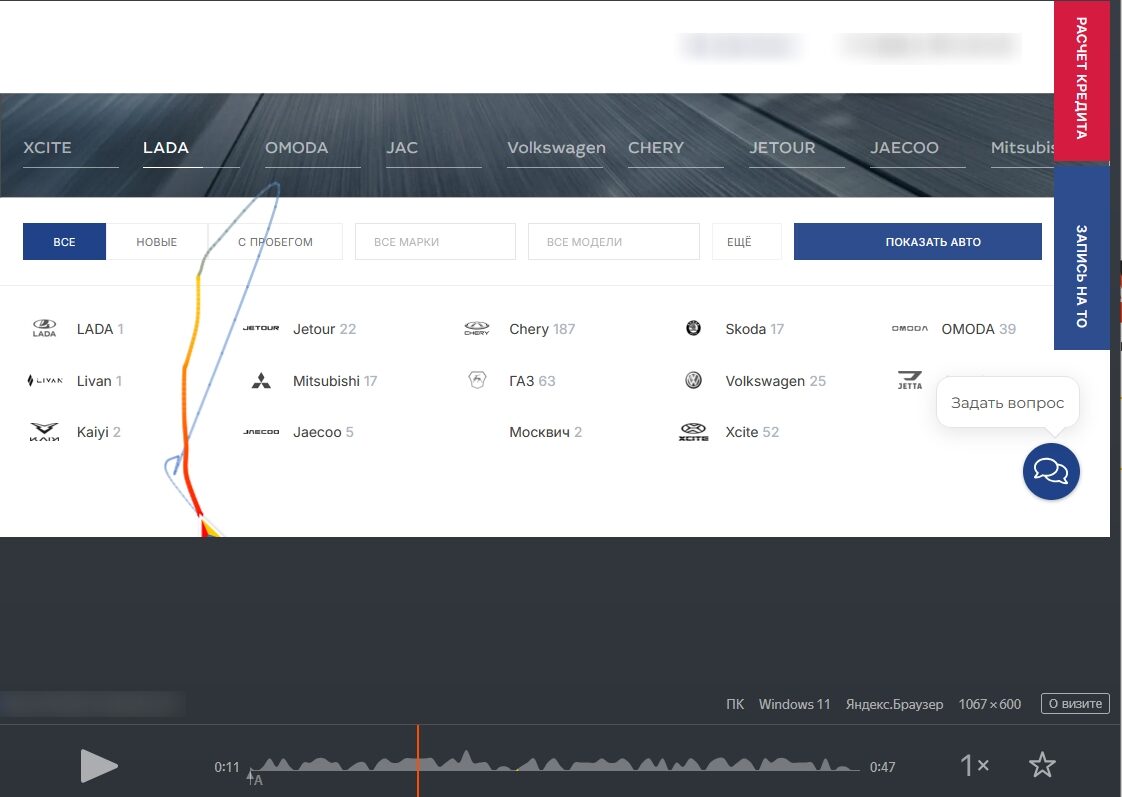Click the Chery logo icon
1122x797 pixels.
coord(477,329)
